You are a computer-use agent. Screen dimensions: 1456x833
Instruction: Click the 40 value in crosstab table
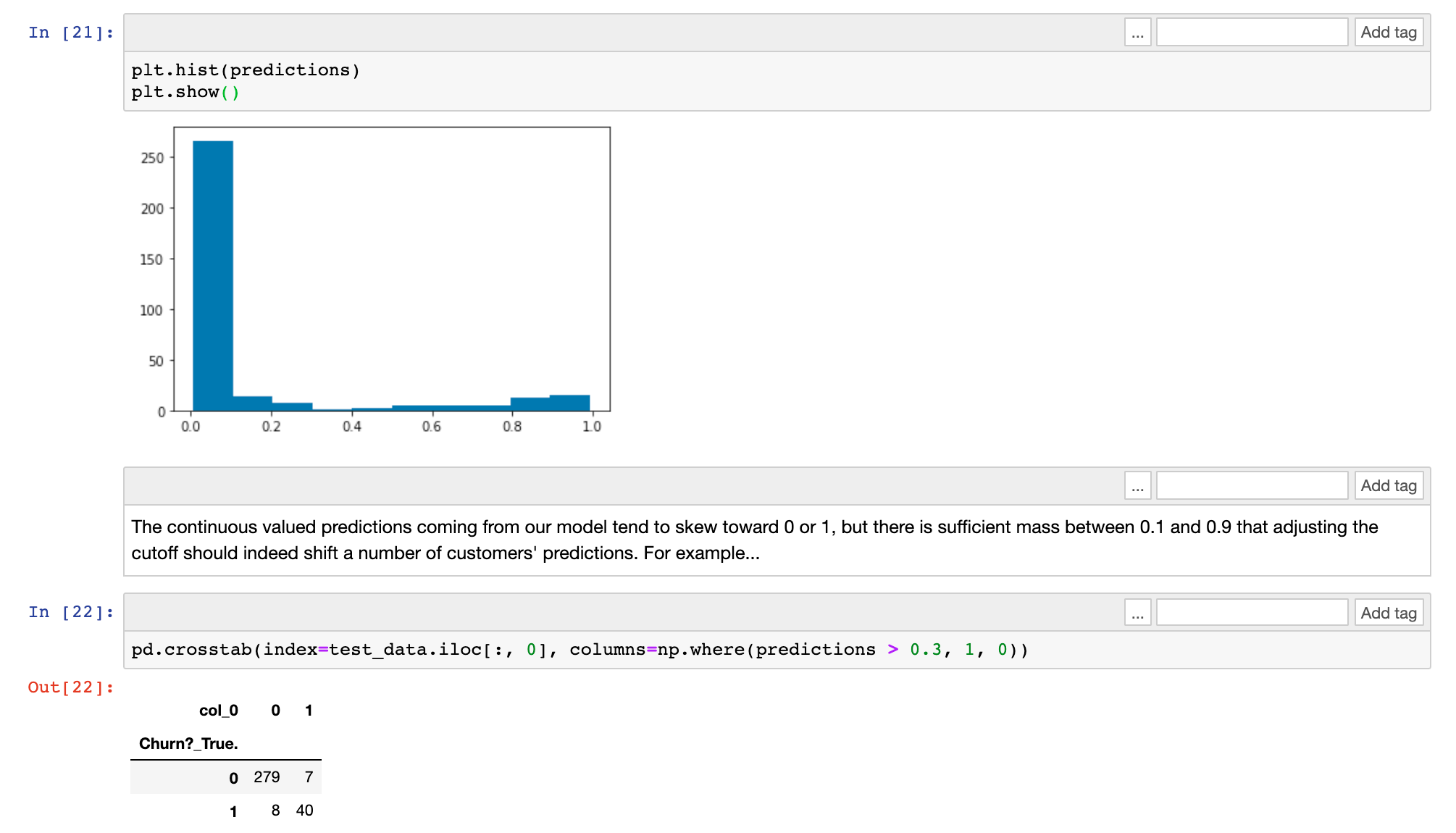tap(304, 811)
